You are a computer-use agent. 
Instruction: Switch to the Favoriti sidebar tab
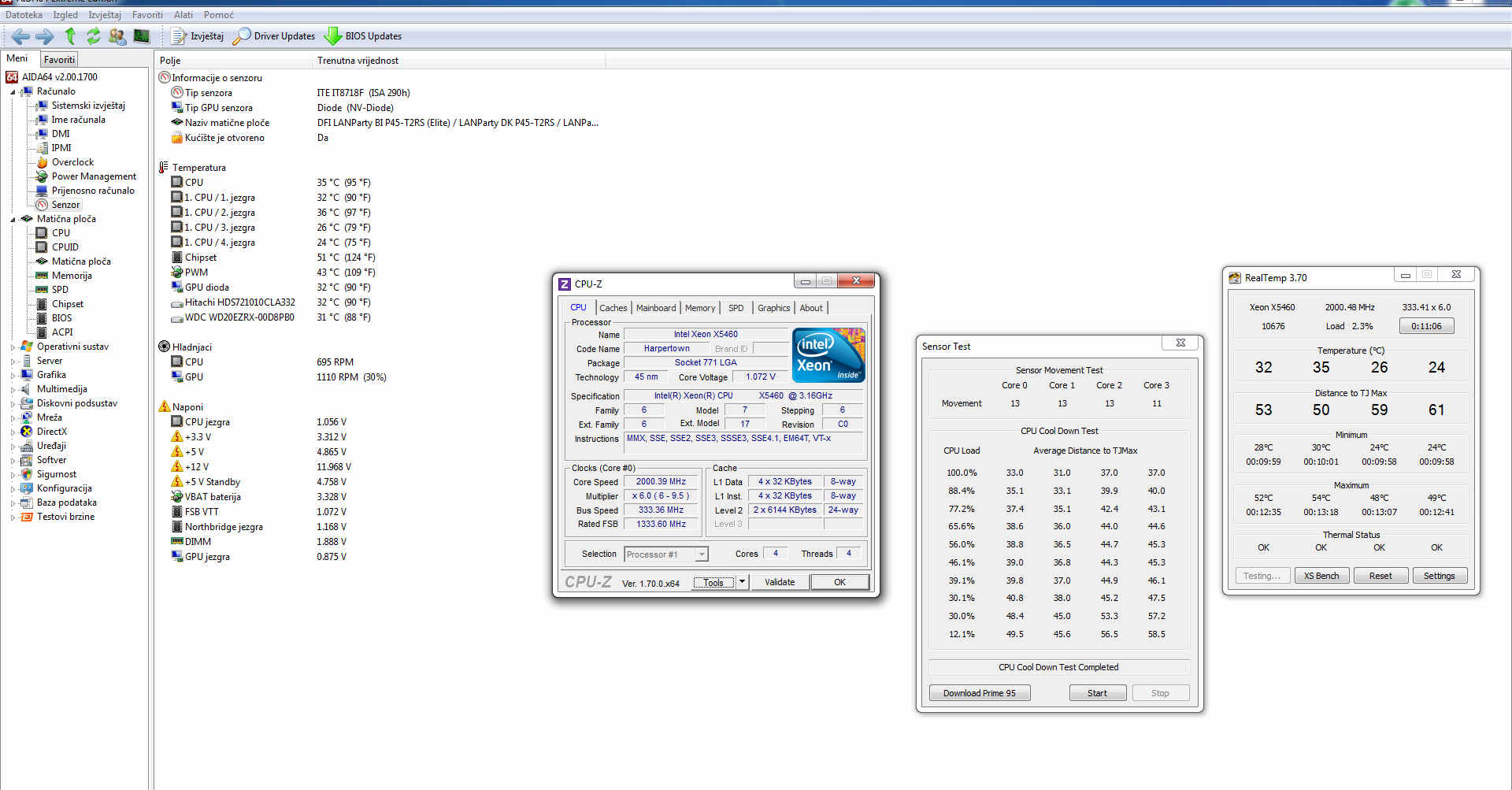tap(59, 60)
